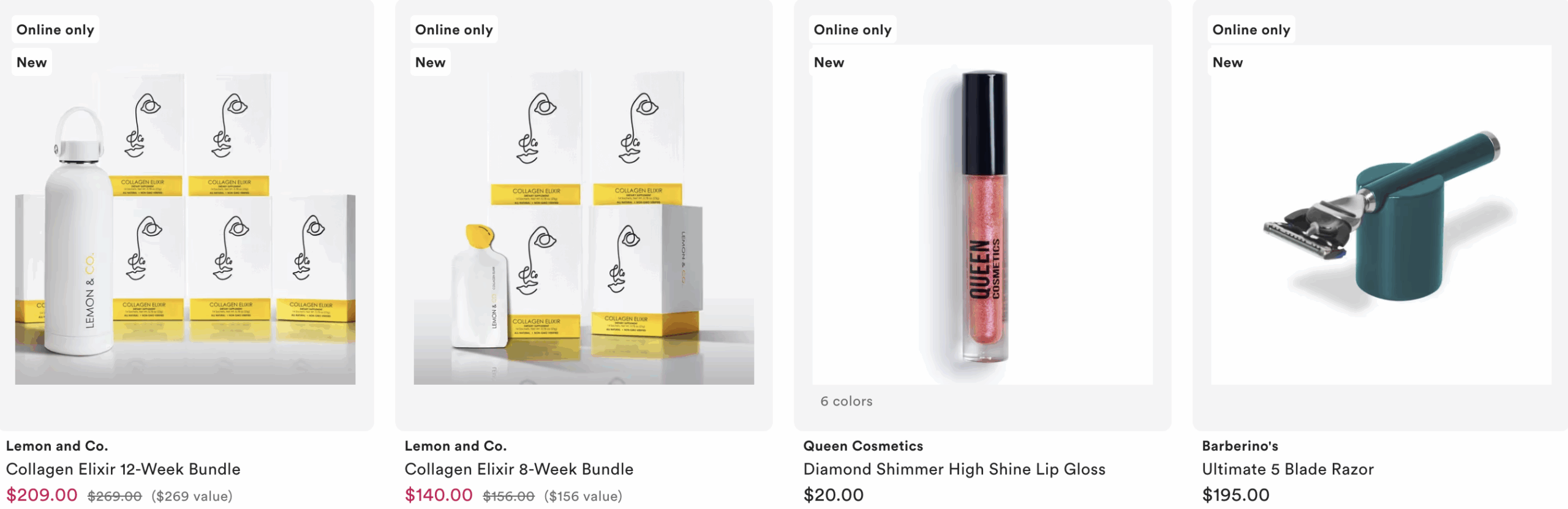Click the $140.00 sale price
Viewport: 1568px width, 509px height.
click(439, 495)
